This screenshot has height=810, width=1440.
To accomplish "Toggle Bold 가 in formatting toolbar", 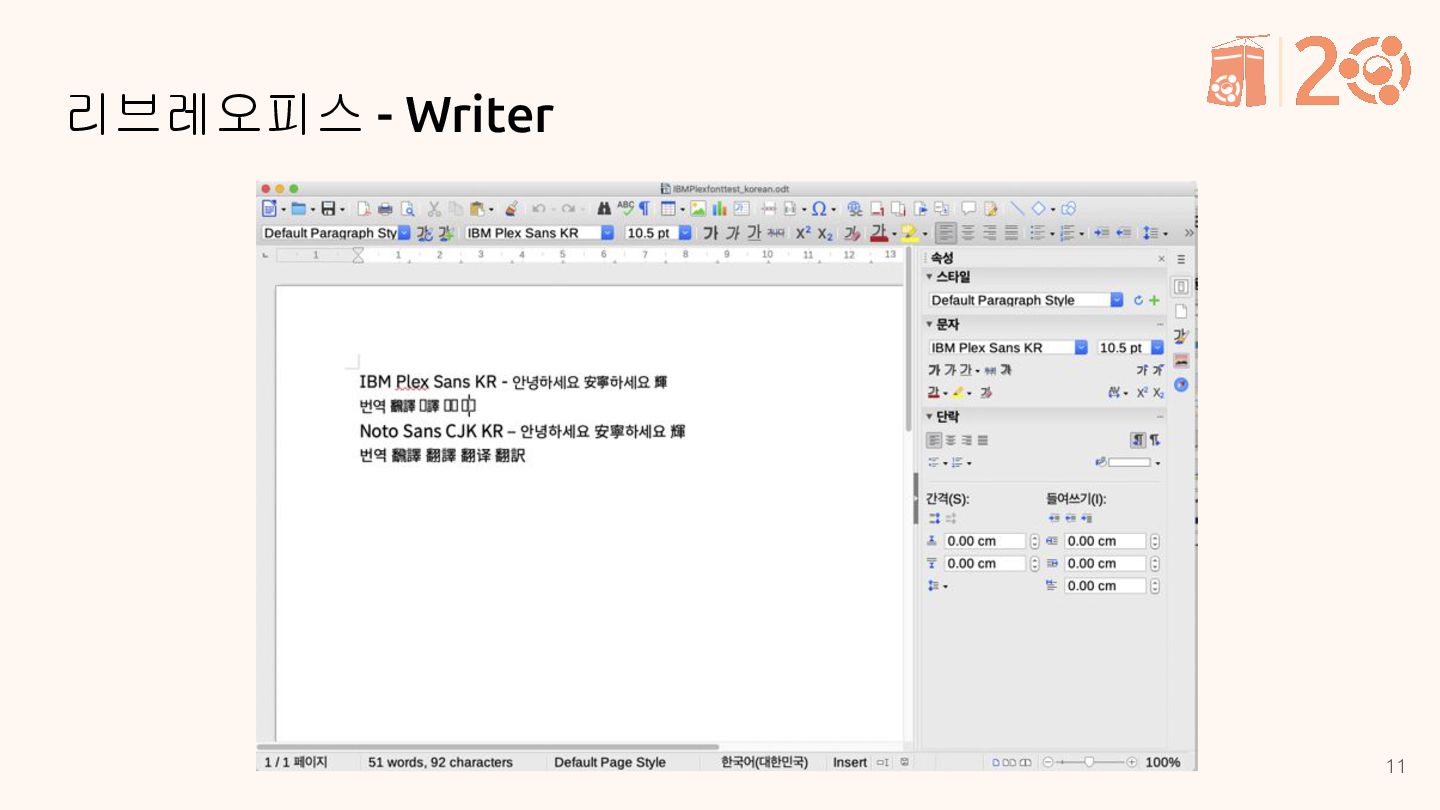I will [x=710, y=233].
